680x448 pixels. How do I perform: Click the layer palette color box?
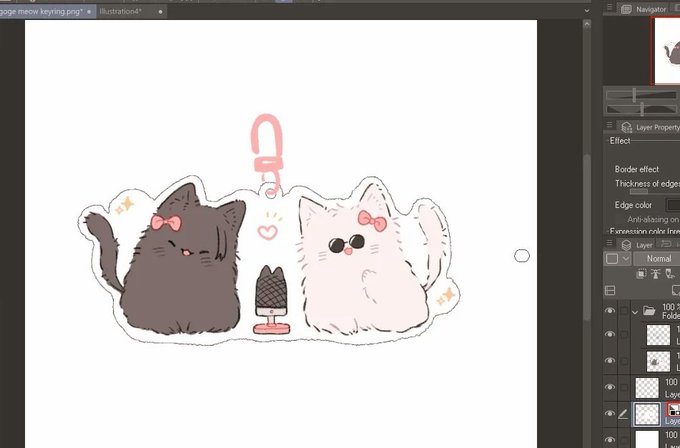611,259
